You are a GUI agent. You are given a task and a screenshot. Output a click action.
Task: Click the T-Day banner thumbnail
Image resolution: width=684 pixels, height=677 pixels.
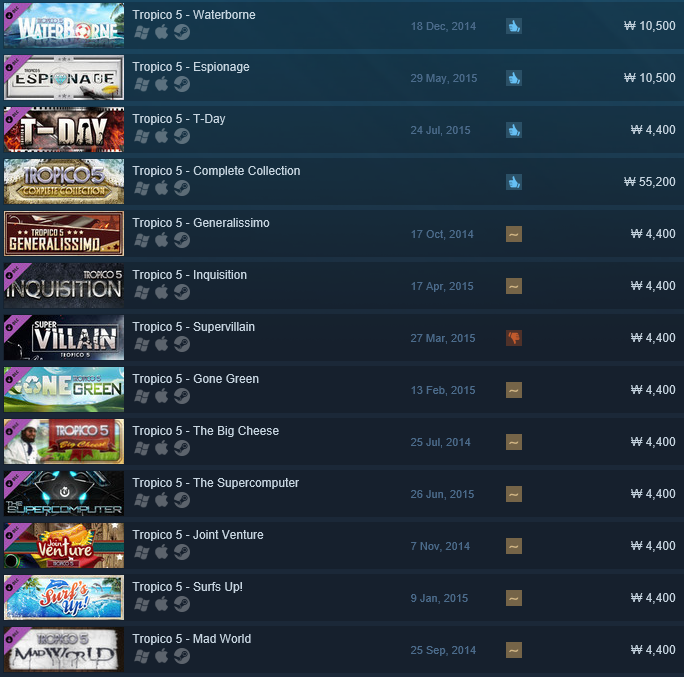(x=64, y=130)
